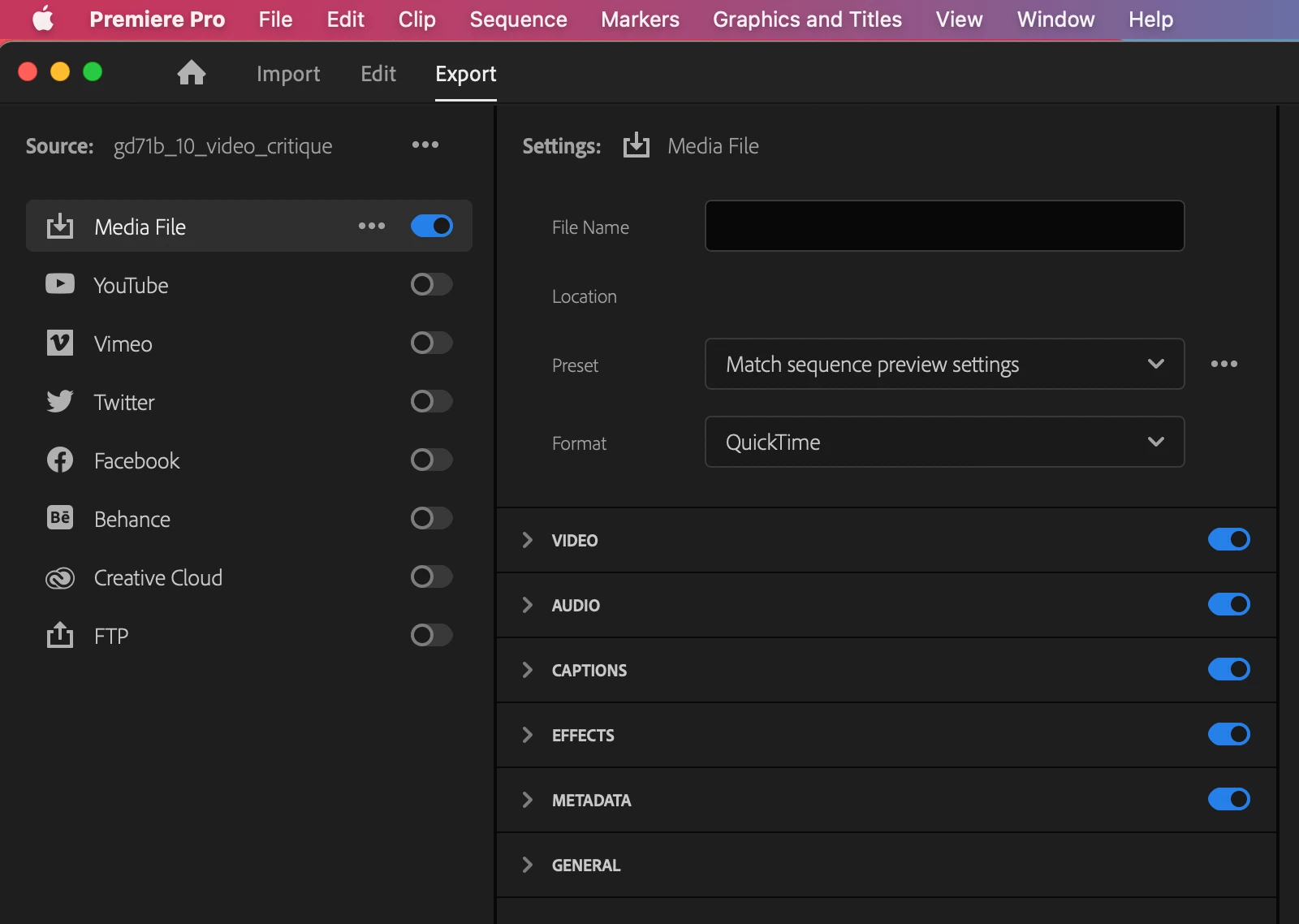
Task: Turn off the EFFECTS toggle
Action: pos(1229,734)
